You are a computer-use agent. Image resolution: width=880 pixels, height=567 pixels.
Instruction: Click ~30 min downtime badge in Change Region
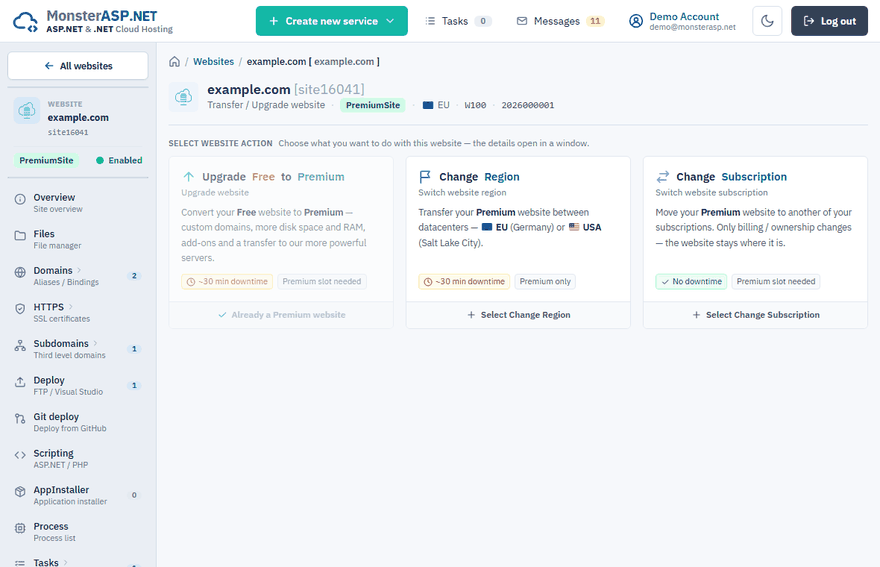click(x=464, y=282)
